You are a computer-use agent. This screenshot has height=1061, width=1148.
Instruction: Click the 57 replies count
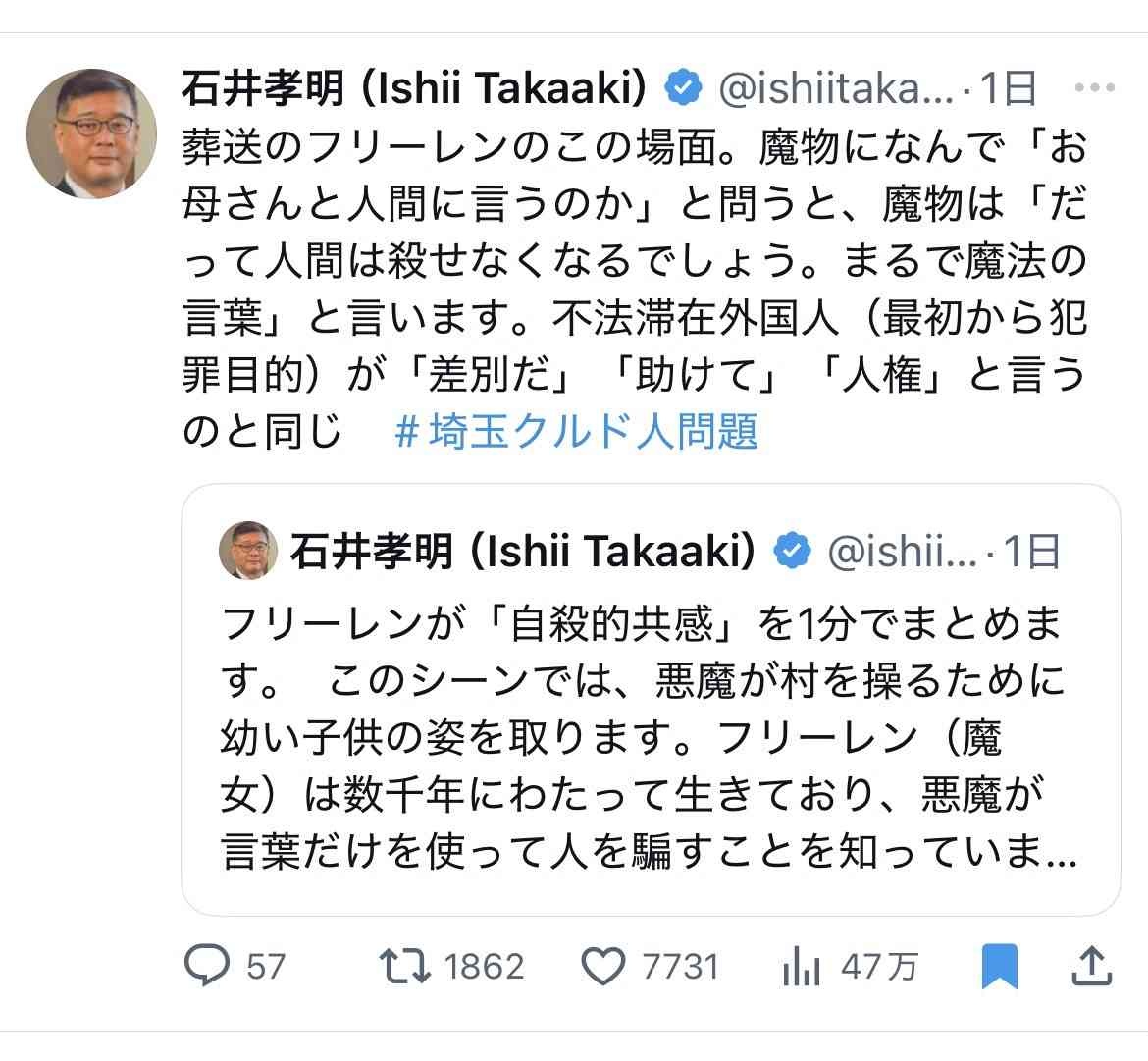point(265,967)
